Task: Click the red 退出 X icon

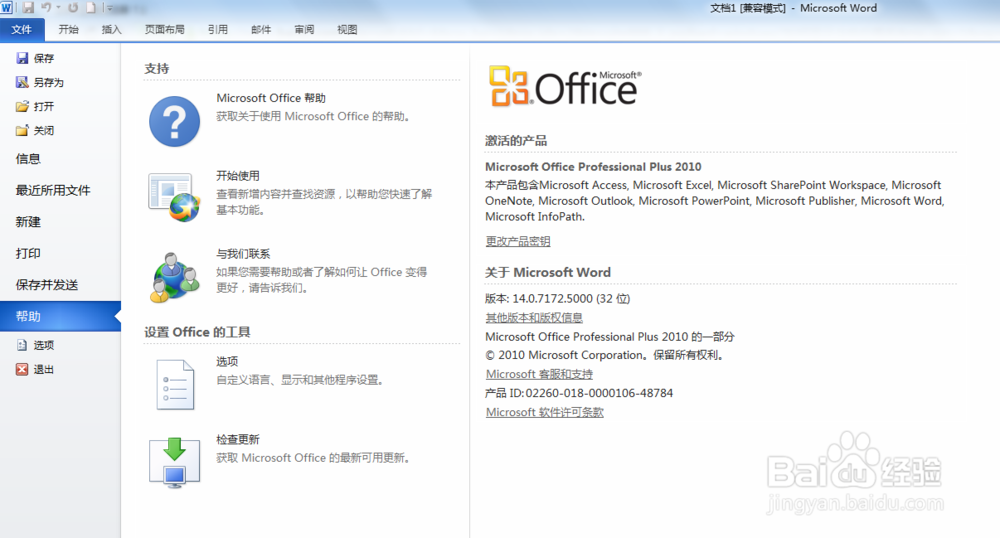Action: (x=22, y=369)
